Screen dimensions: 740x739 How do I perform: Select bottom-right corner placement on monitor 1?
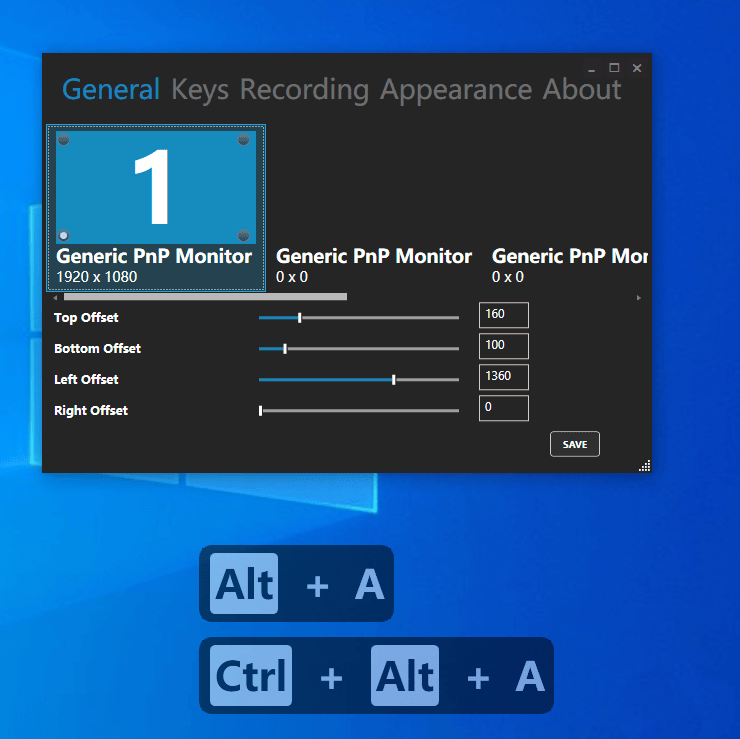(244, 235)
